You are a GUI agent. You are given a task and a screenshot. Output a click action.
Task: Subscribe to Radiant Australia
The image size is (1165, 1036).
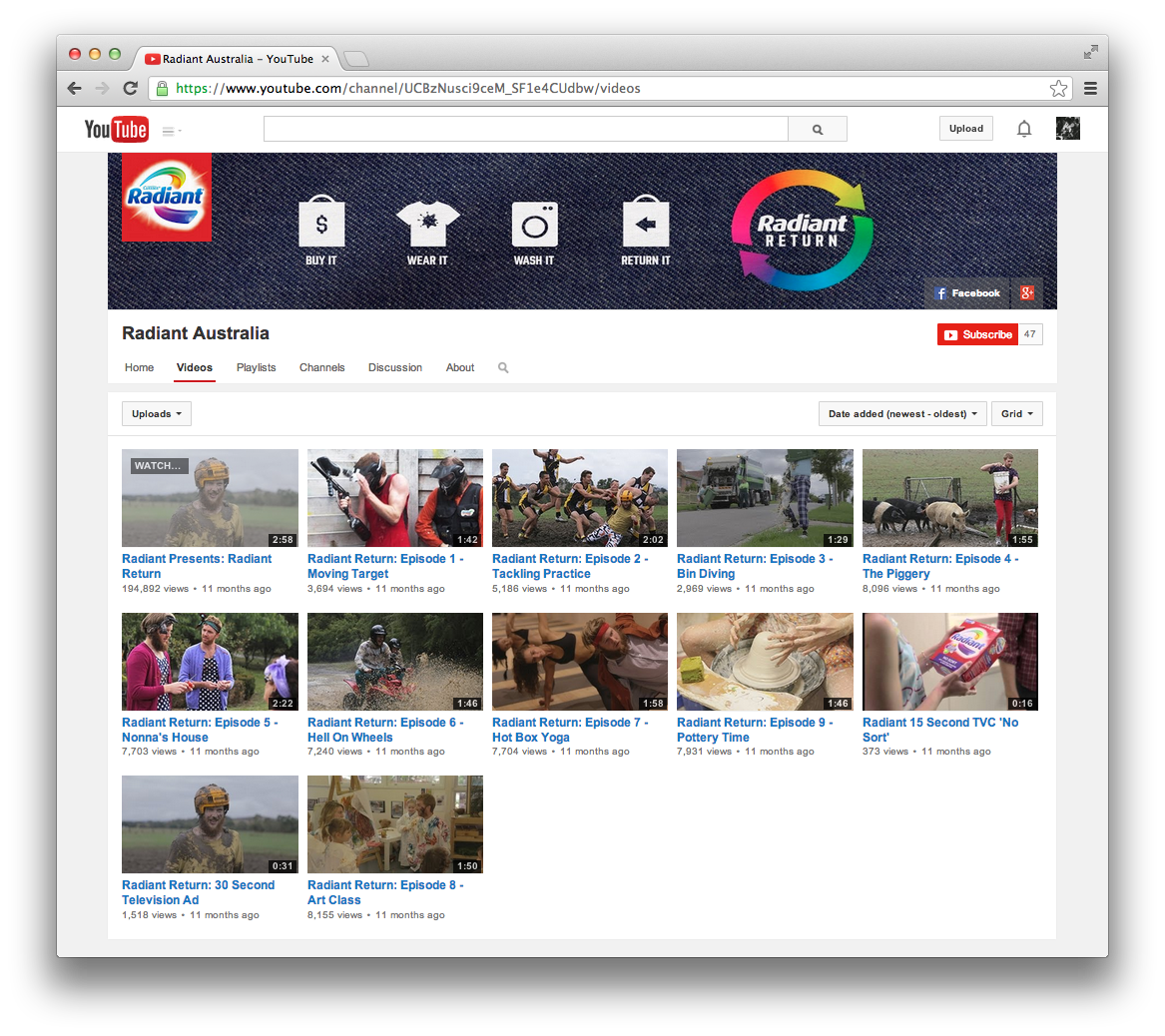[x=977, y=335]
